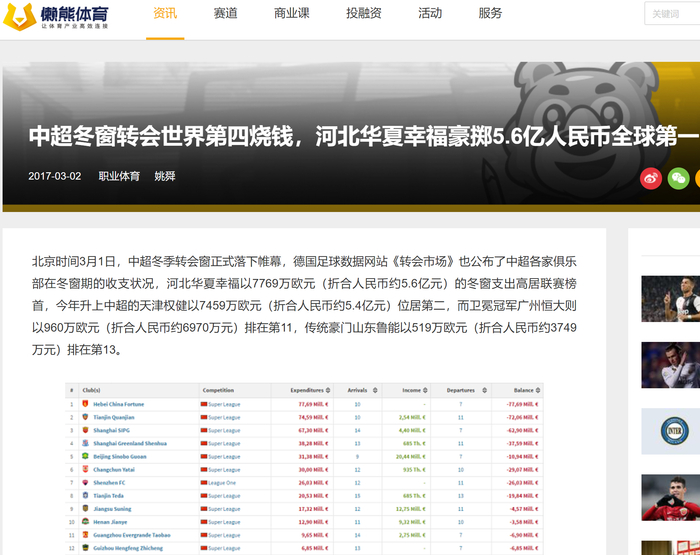
Task: Sort table by the Arrivals arrows
Action: click(375, 390)
